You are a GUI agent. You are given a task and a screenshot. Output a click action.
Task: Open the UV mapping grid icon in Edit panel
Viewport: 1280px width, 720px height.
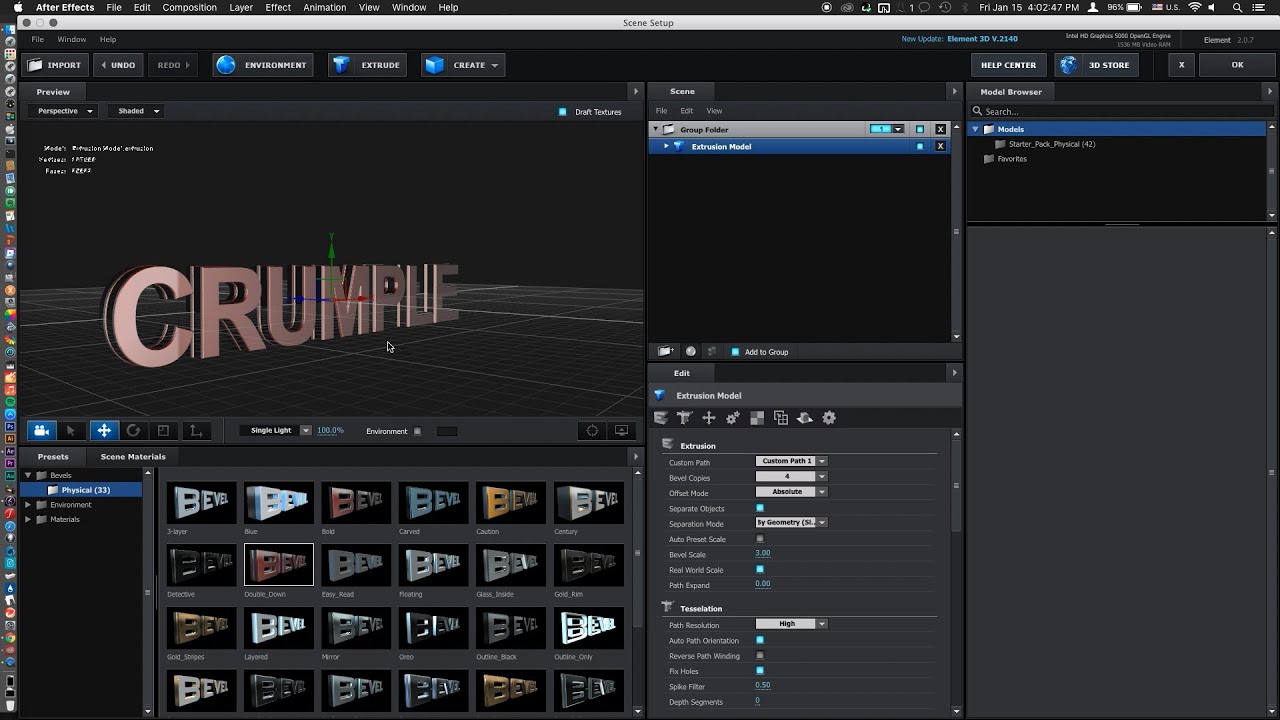click(x=781, y=418)
